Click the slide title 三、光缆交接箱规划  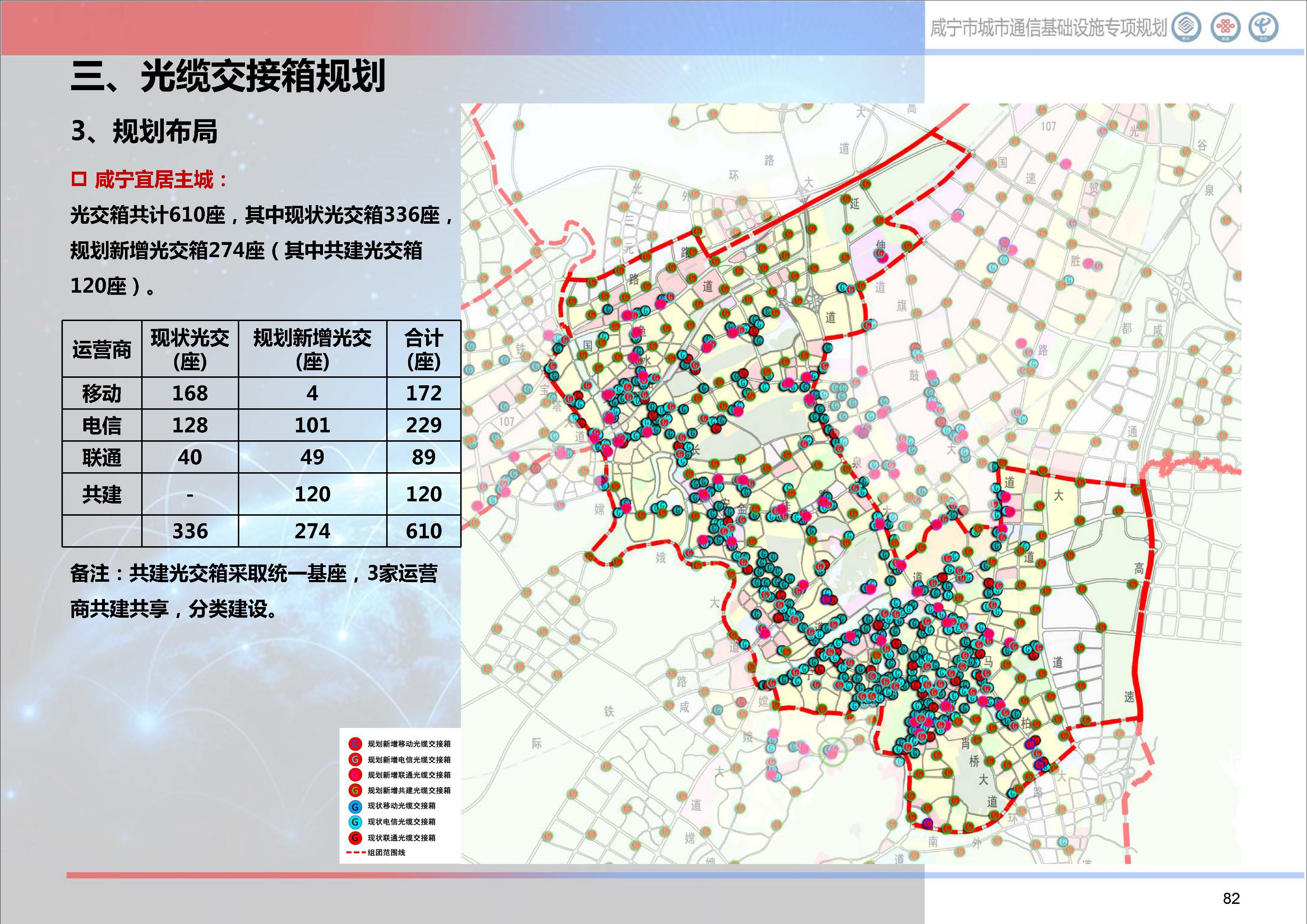click(x=228, y=76)
